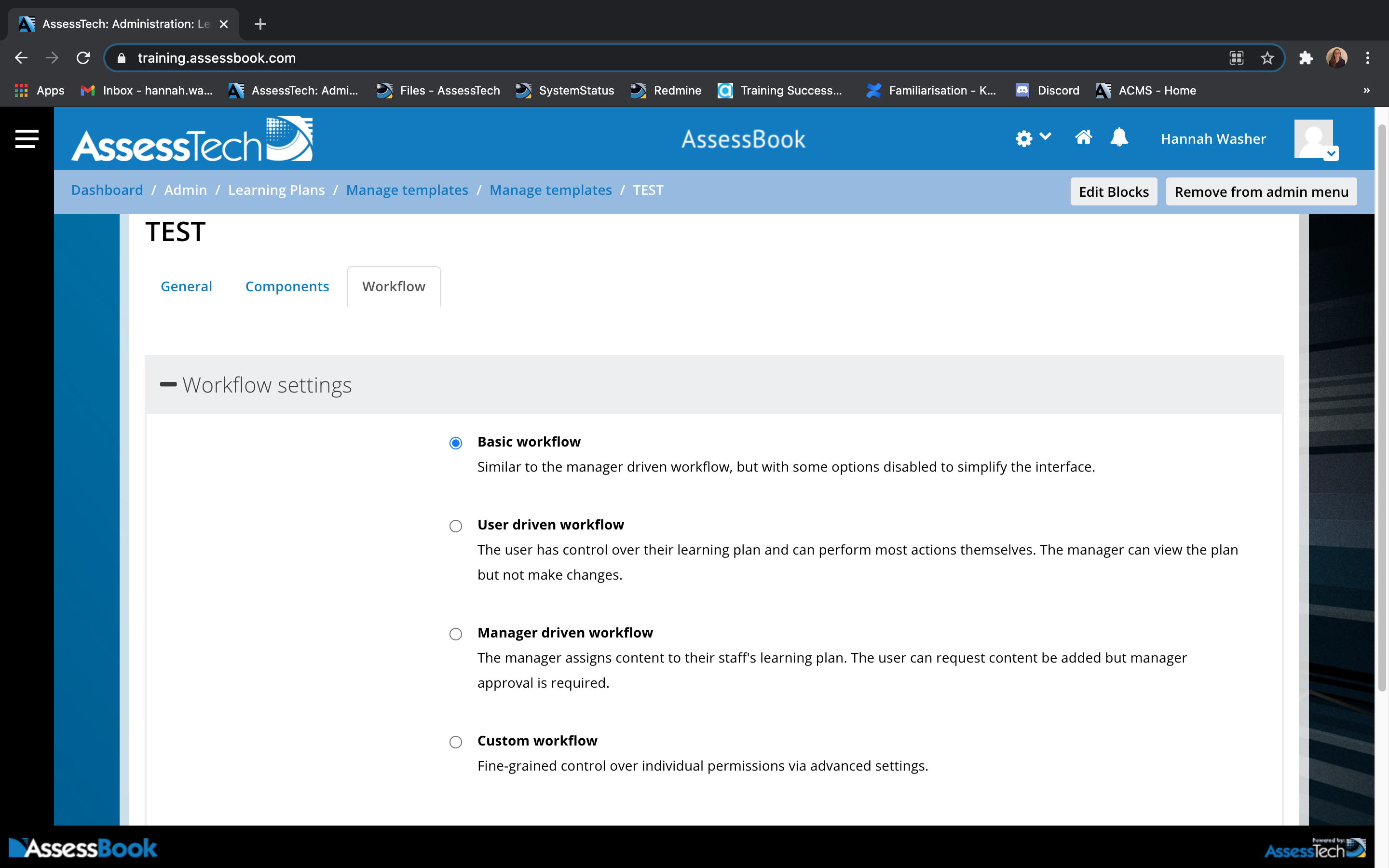Click the Edit Blocks button
Image resolution: width=1389 pixels, height=868 pixels.
[1114, 192]
